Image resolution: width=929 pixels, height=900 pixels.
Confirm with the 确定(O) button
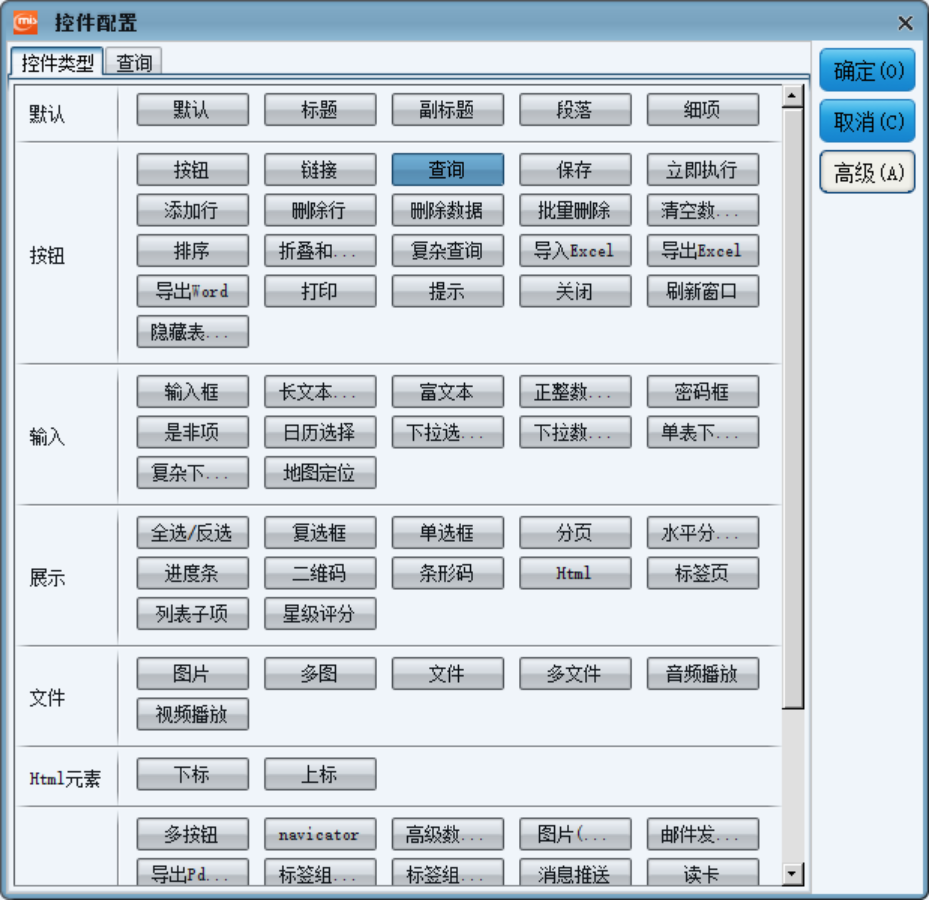[x=867, y=71]
